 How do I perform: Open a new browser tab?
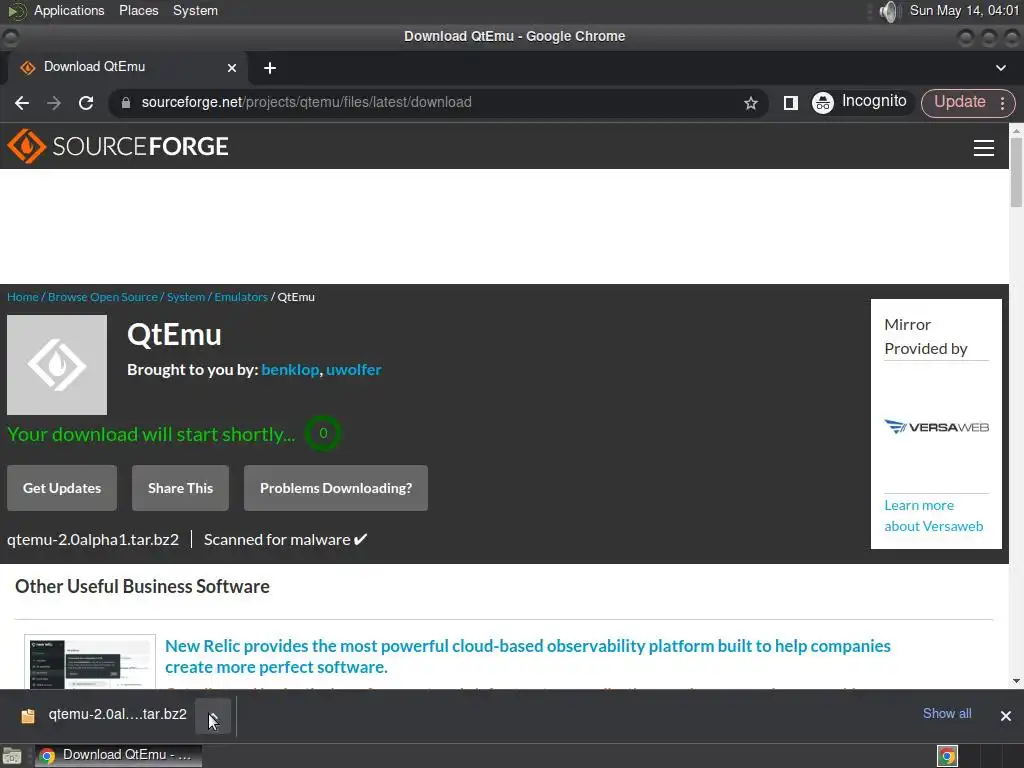(x=269, y=68)
